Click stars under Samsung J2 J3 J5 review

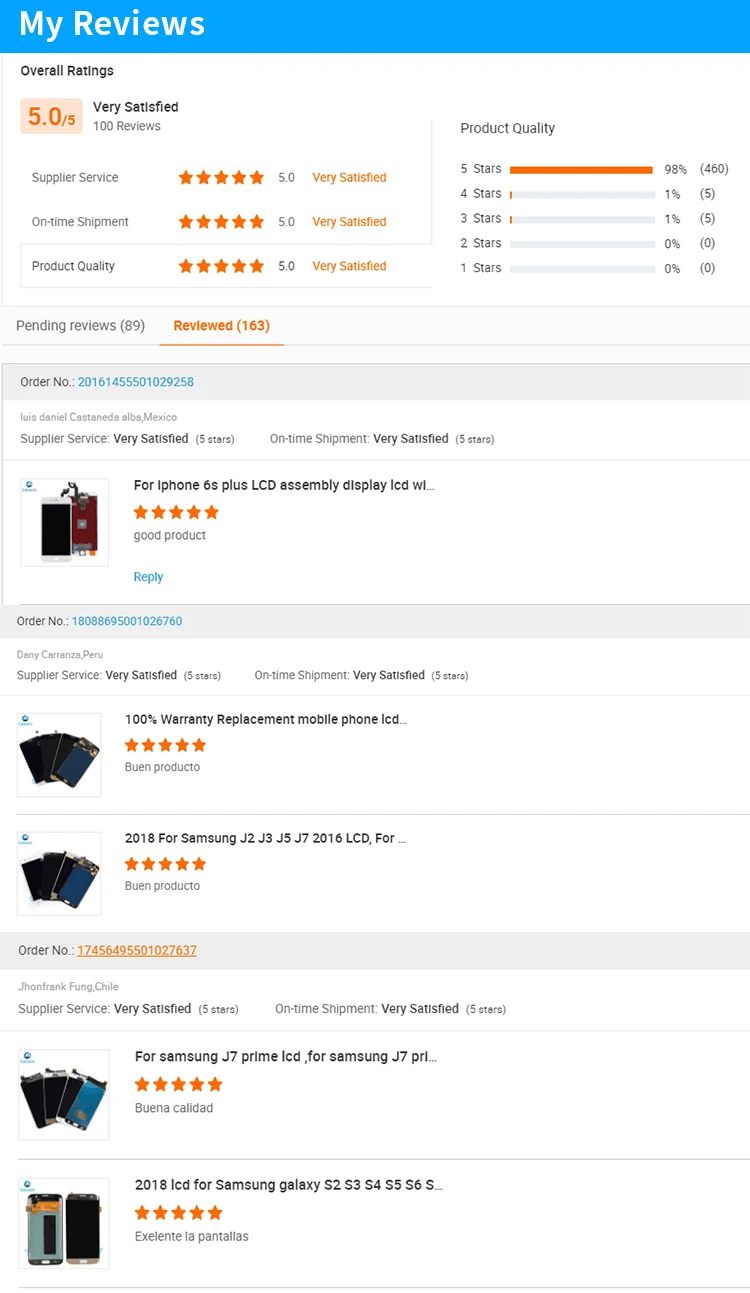[x=165, y=864]
